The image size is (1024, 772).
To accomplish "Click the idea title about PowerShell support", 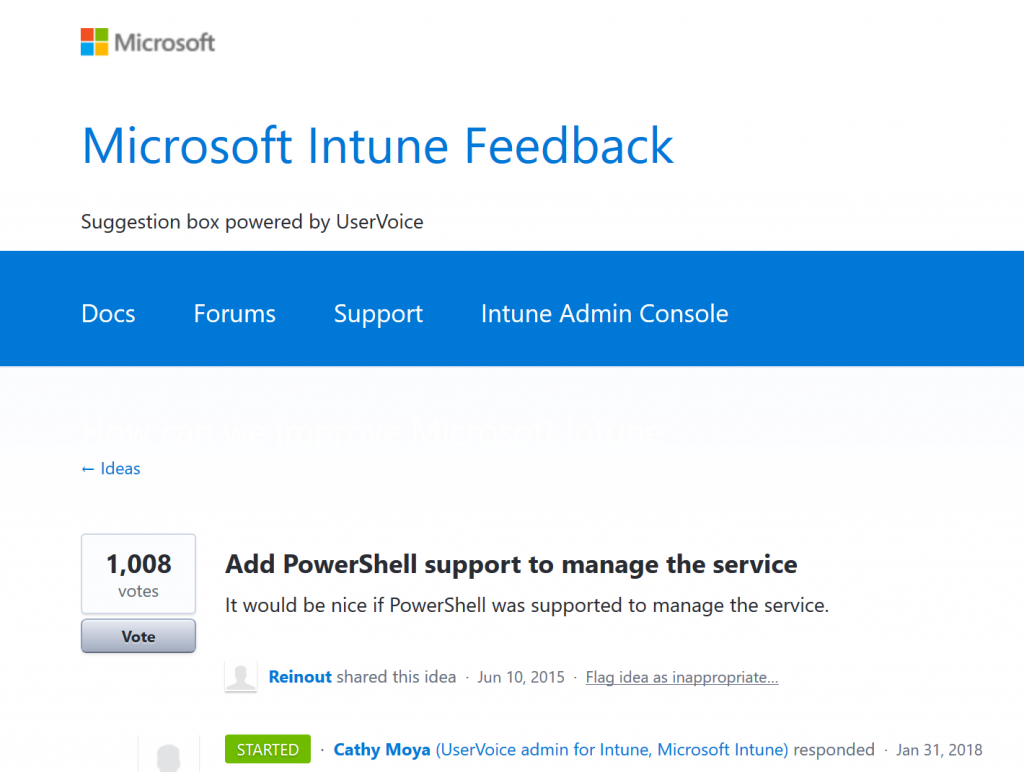I will (511, 564).
